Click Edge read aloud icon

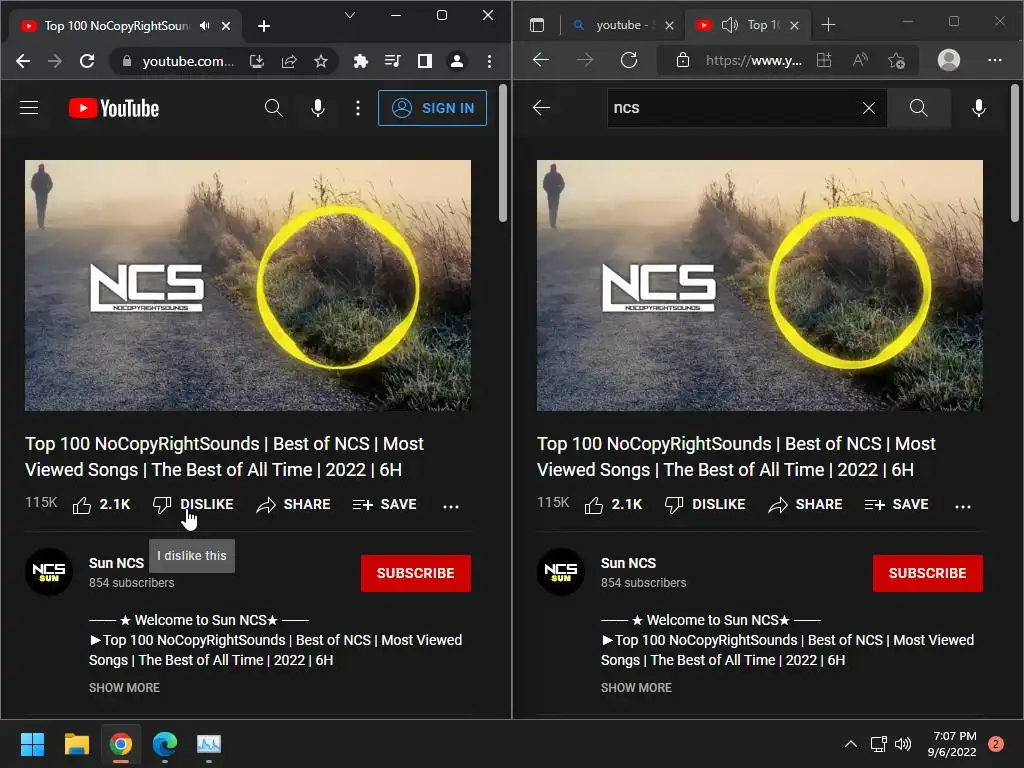pos(861,60)
